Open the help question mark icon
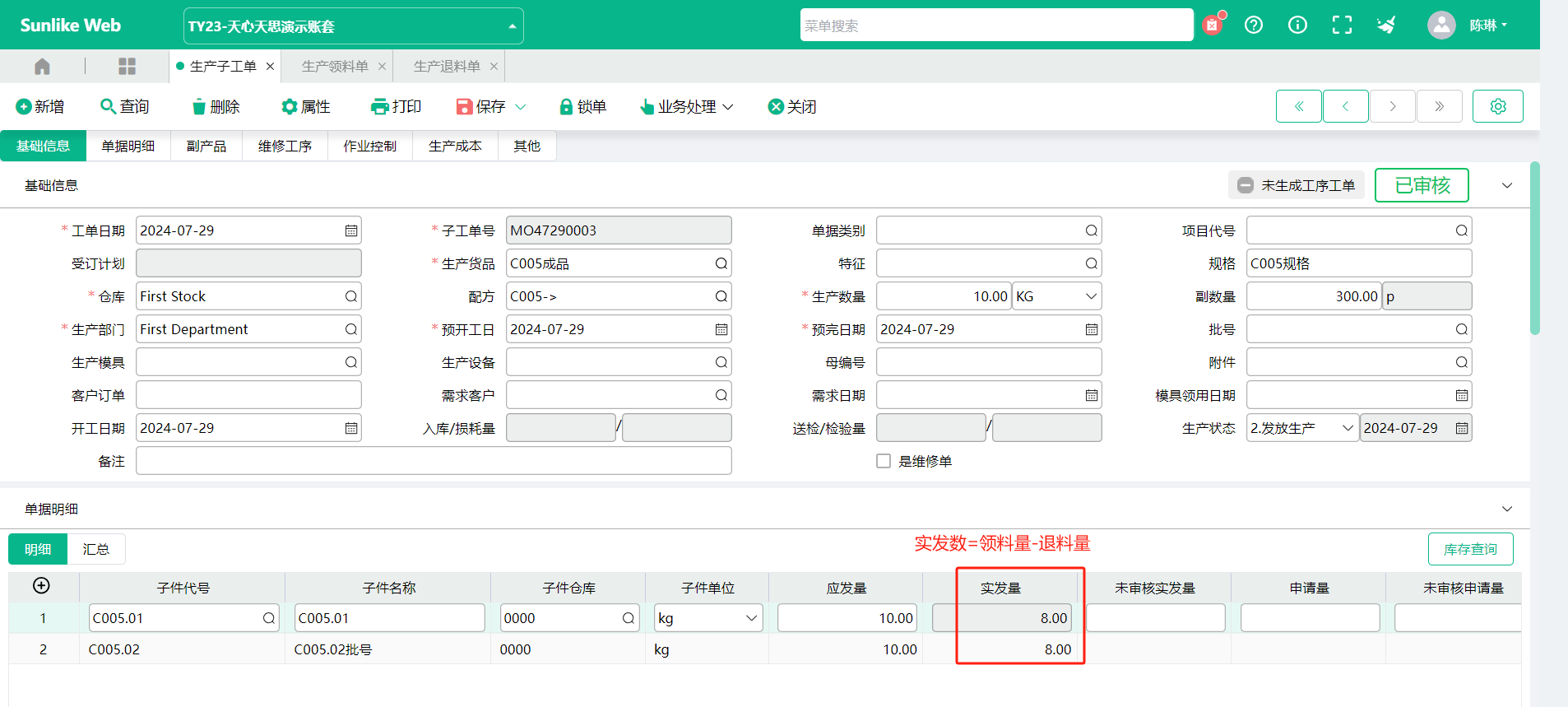 pos(1254,25)
